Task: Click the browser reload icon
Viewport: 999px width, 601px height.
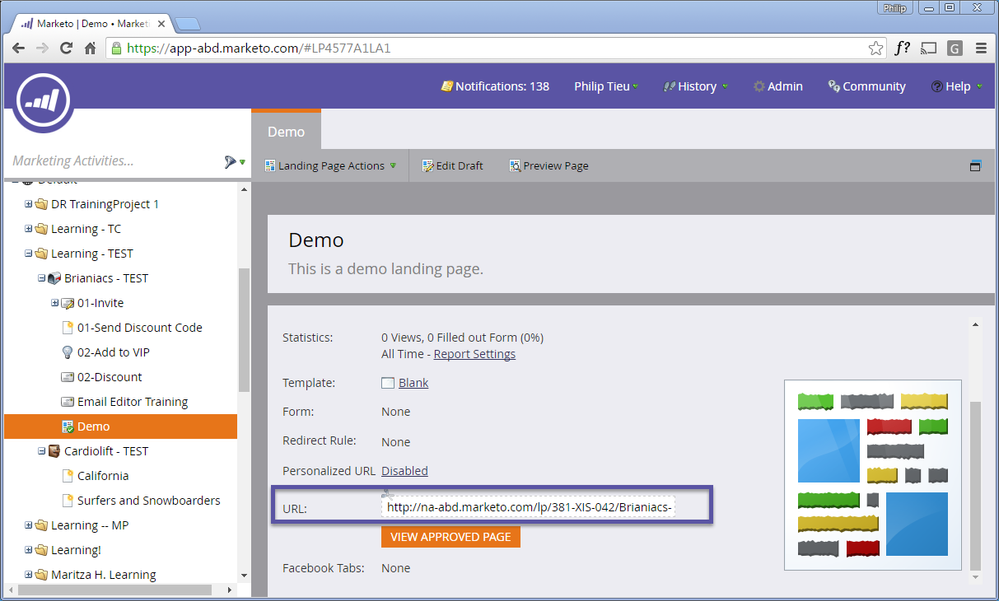Action: [x=66, y=48]
